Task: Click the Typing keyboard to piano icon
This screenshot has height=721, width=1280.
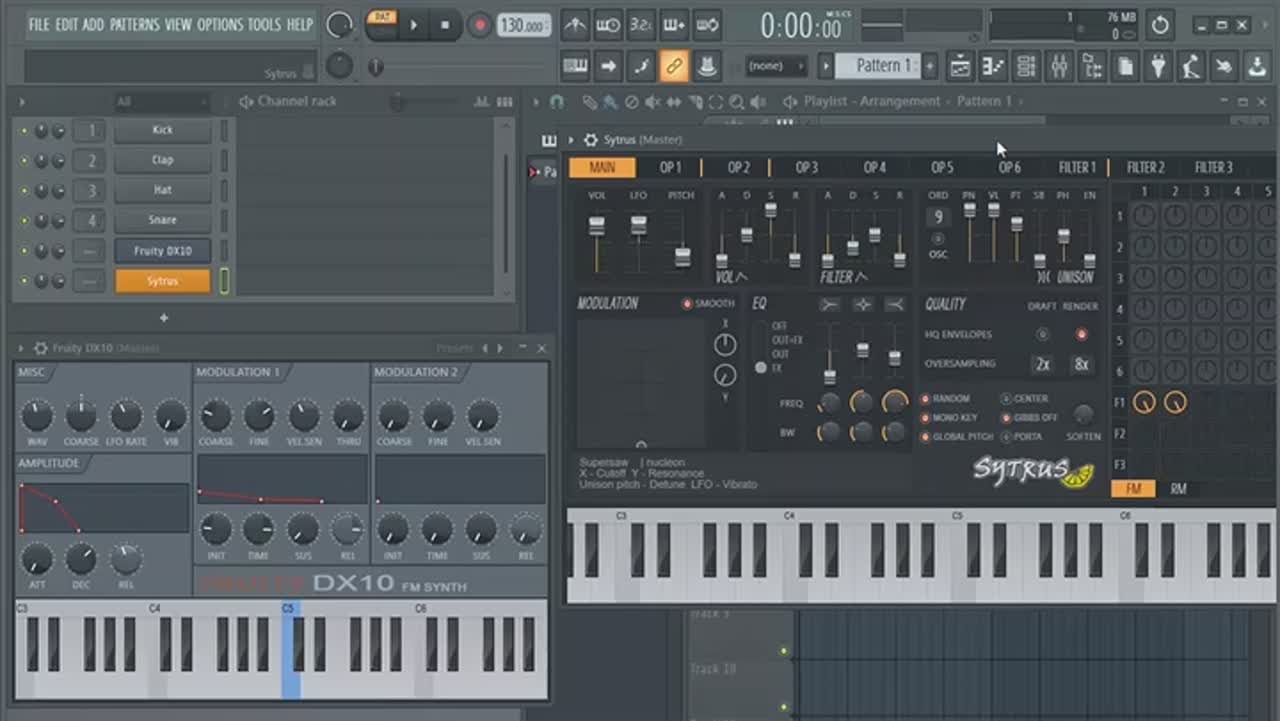Action: click(575, 67)
